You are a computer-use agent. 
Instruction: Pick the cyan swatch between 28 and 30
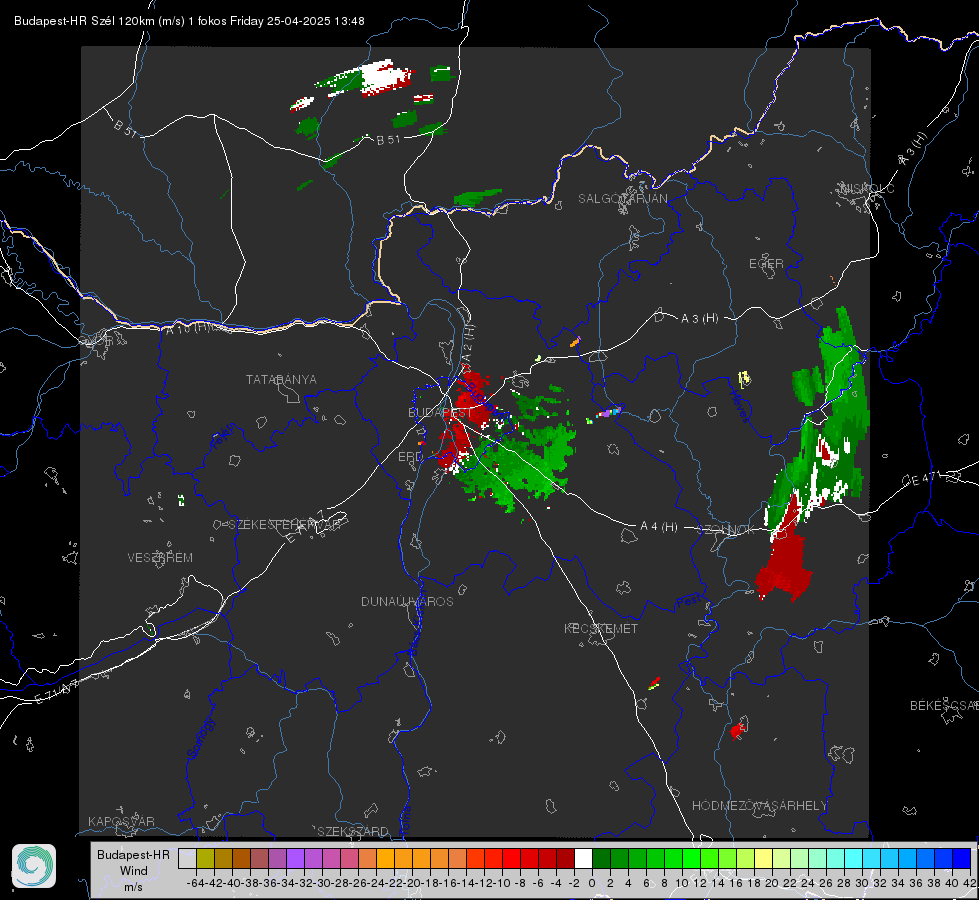click(x=854, y=858)
